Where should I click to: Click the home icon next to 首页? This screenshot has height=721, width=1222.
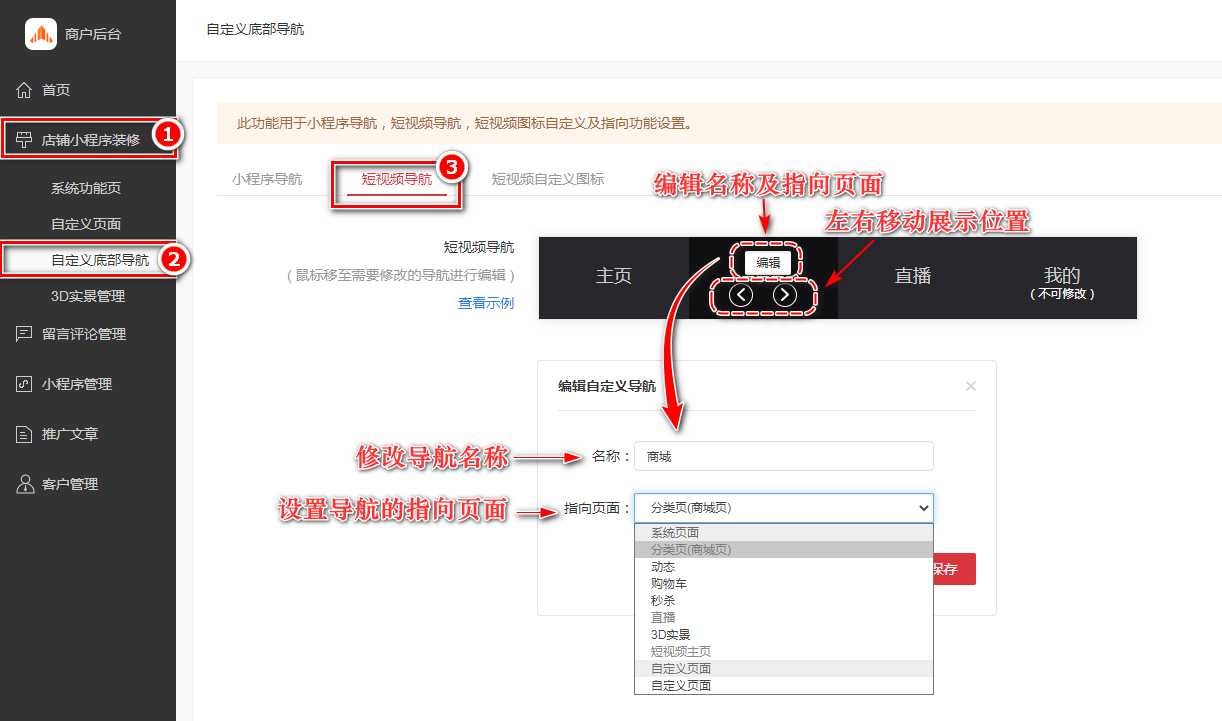coord(25,90)
